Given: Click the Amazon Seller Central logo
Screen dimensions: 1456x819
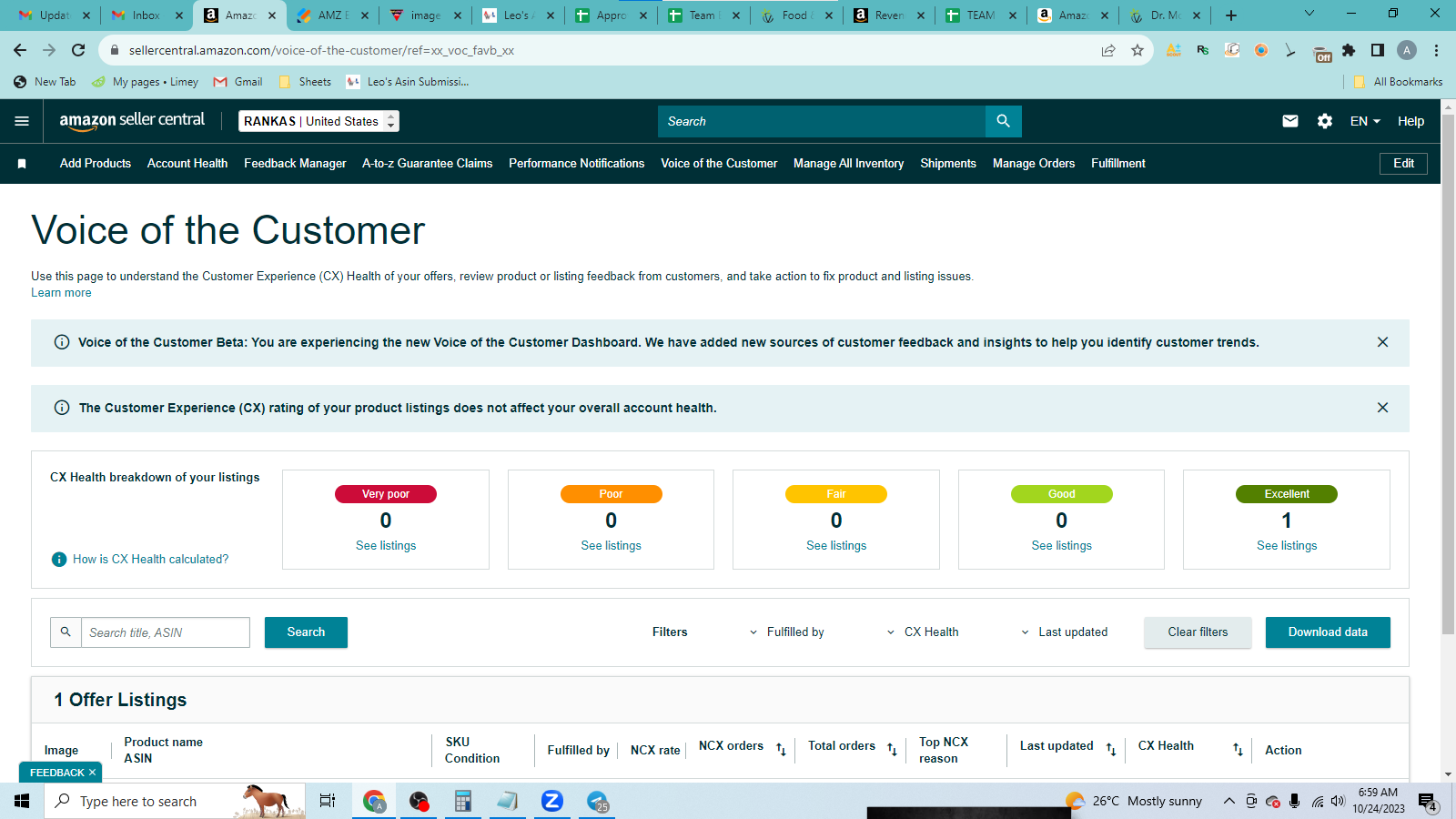Looking at the screenshot, I should pyautogui.click(x=132, y=121).
